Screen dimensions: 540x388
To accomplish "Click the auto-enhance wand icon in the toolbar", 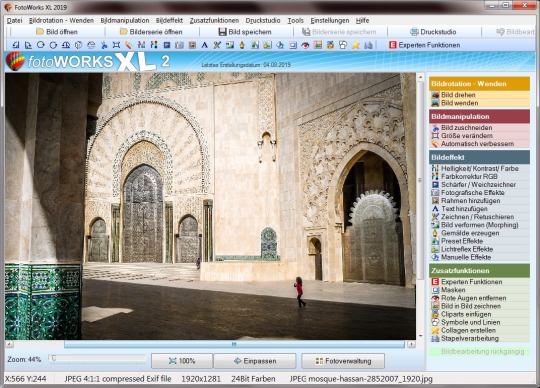I will [x=128, y=45].
